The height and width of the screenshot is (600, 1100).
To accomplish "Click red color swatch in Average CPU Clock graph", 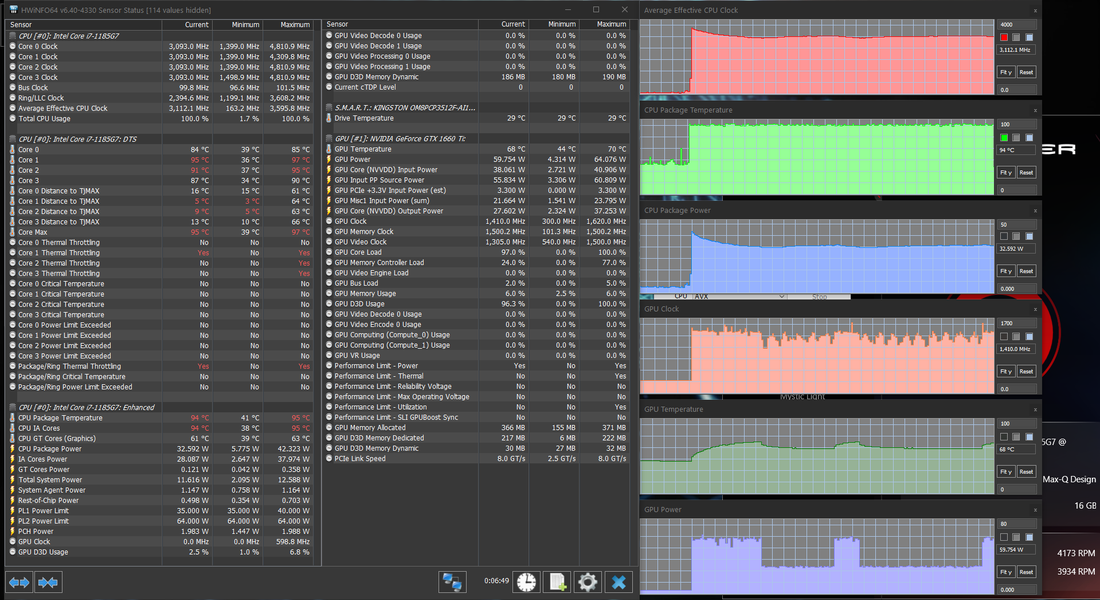I will pyautogui.click(x=1004, y=37).
